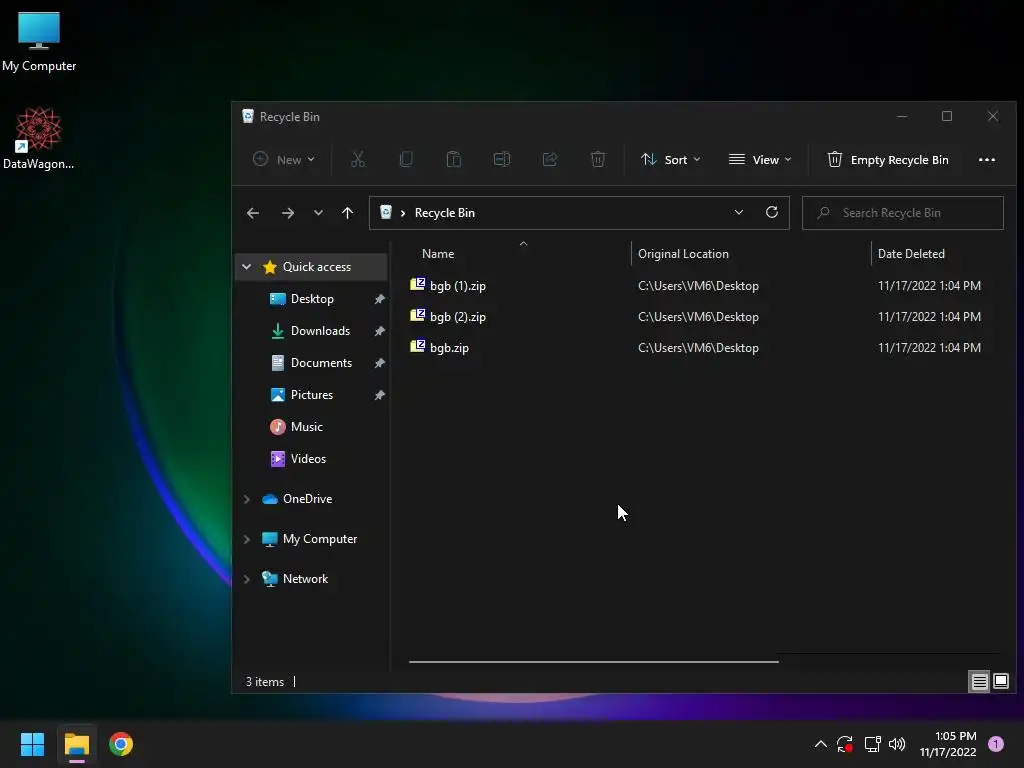1024x768 pixels.
Task: Select the bgb (2).zip file
Action: click(x=458, y=317)
